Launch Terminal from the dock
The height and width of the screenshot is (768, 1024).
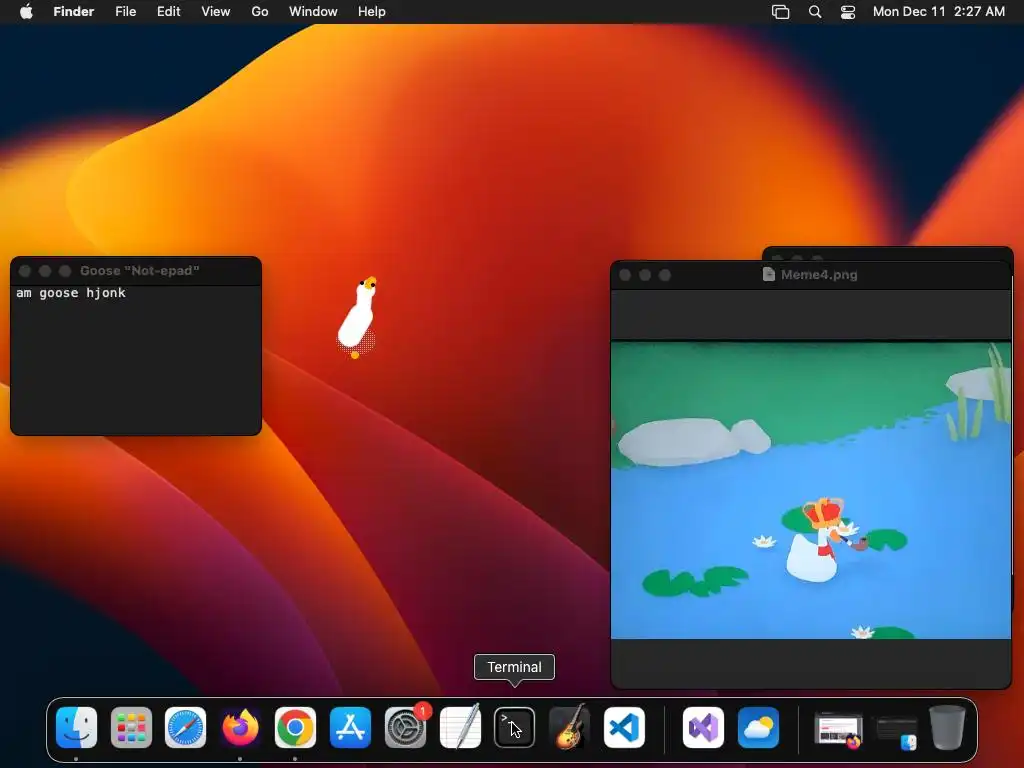click(x=515, y=728)
